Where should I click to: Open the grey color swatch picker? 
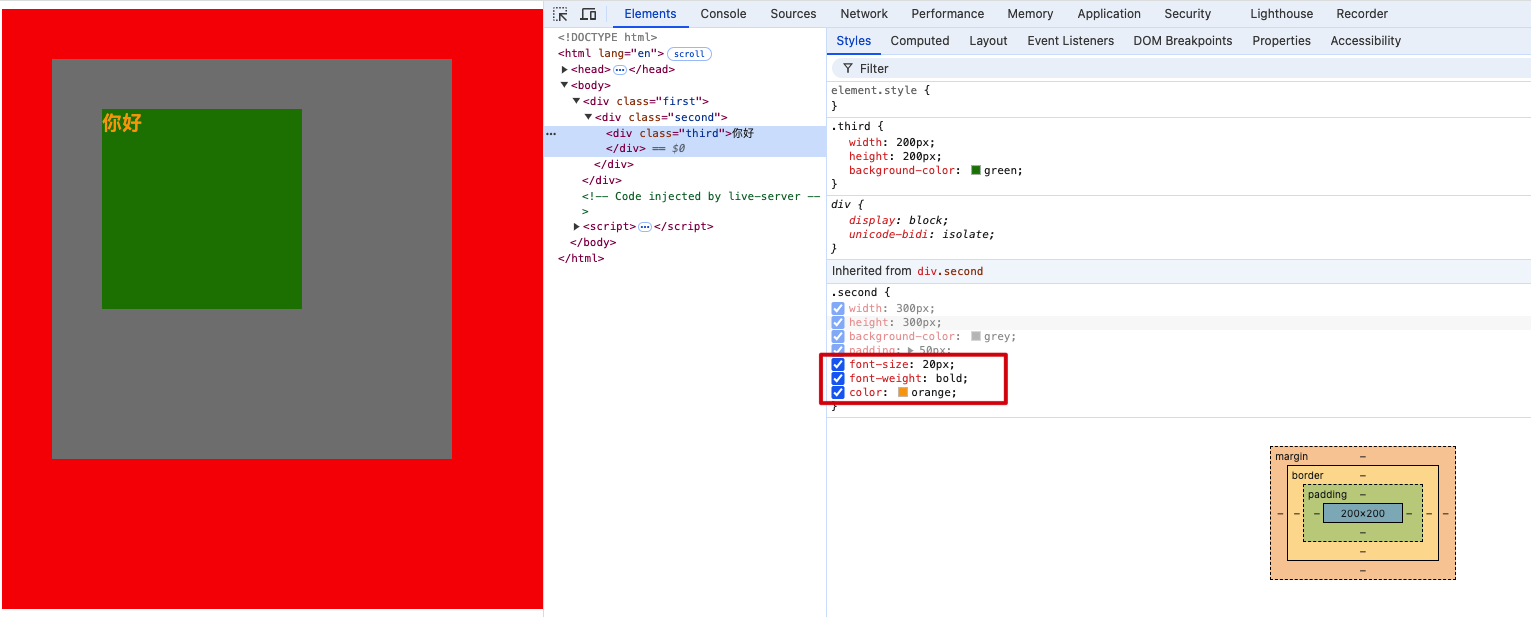click(x=976, y=337)
